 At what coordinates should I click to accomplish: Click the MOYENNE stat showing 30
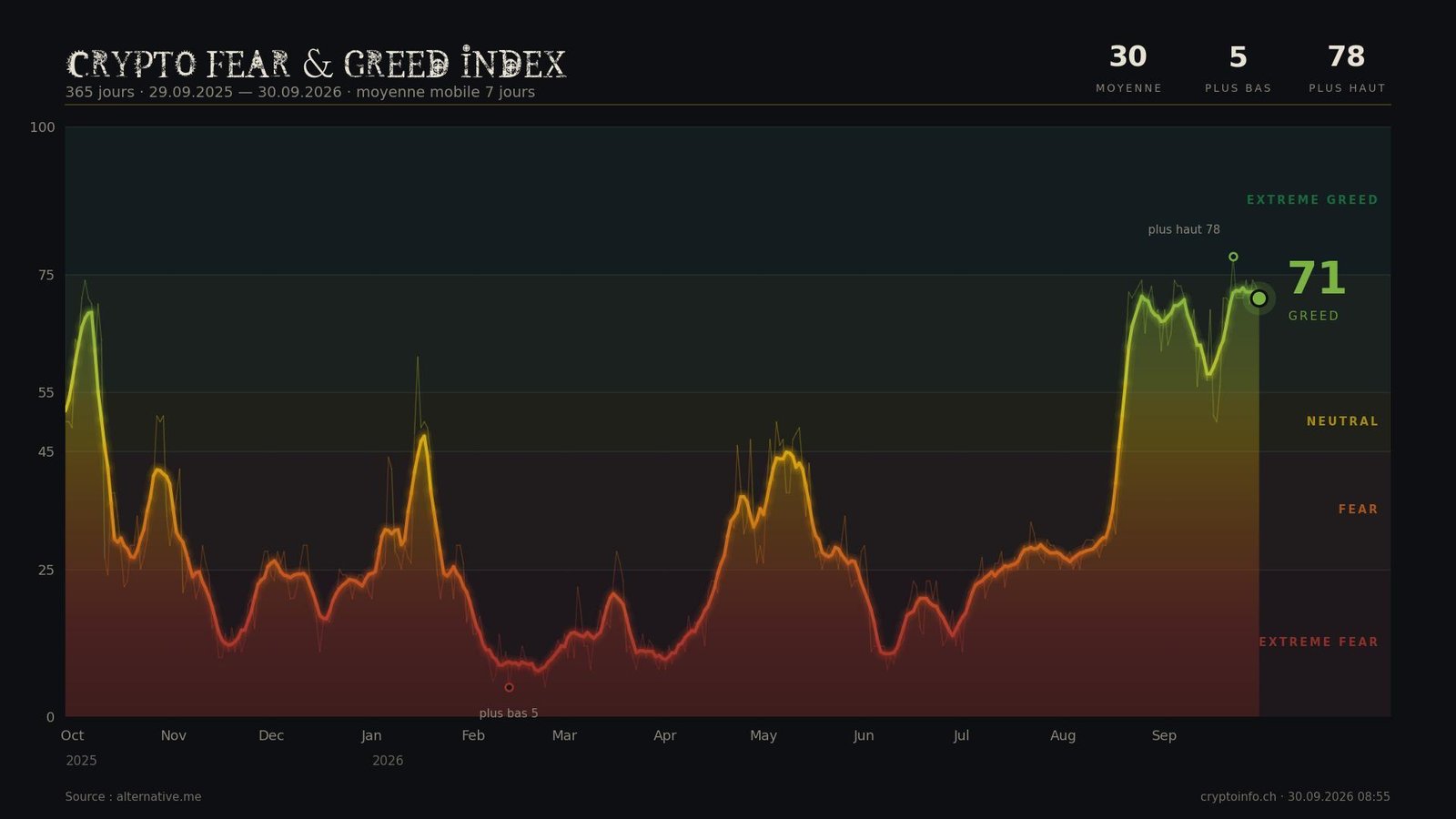pos(1128,68)
